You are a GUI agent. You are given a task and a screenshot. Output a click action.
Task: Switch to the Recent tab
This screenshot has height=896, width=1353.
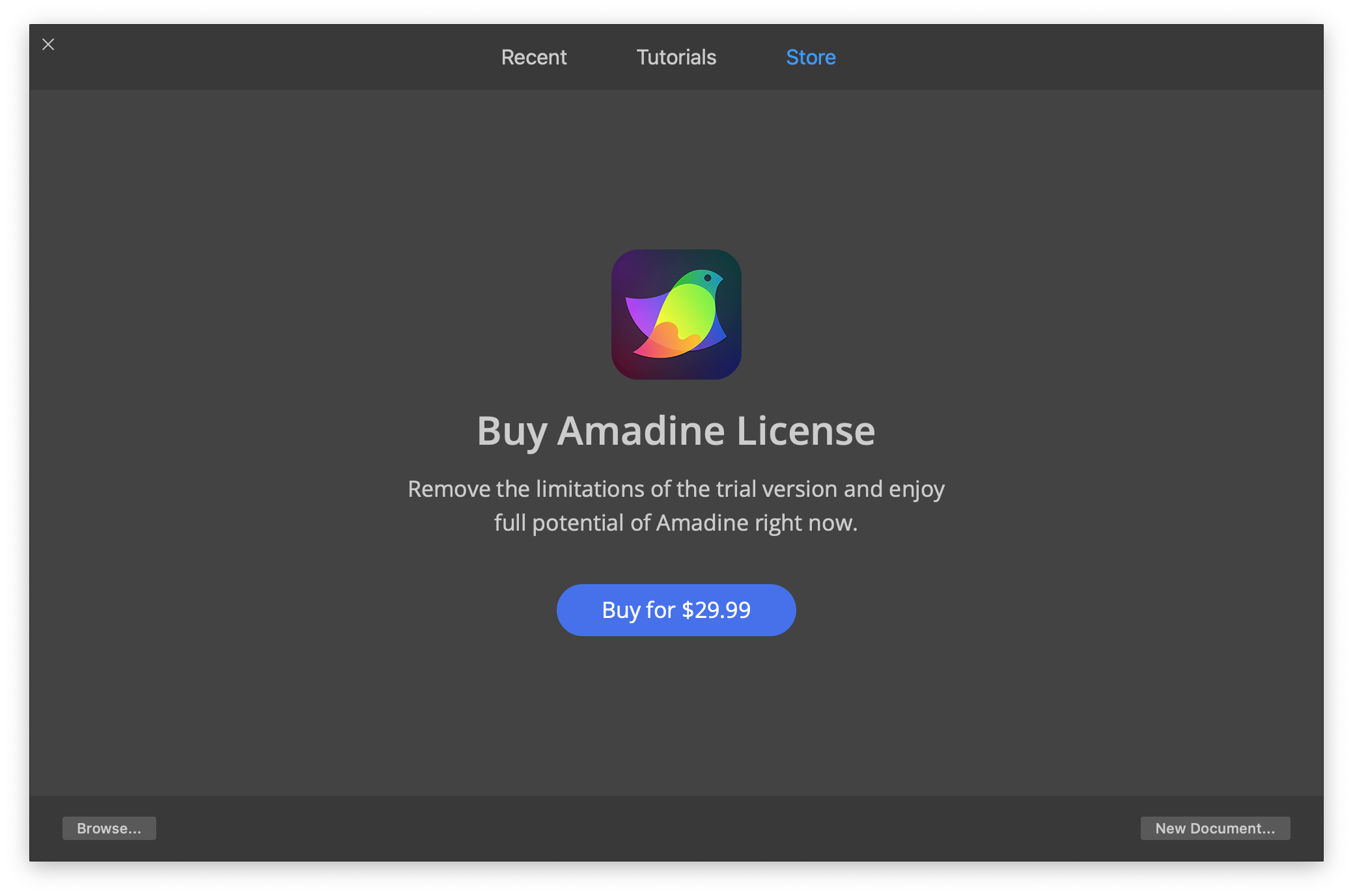click(x=533, y=57)
